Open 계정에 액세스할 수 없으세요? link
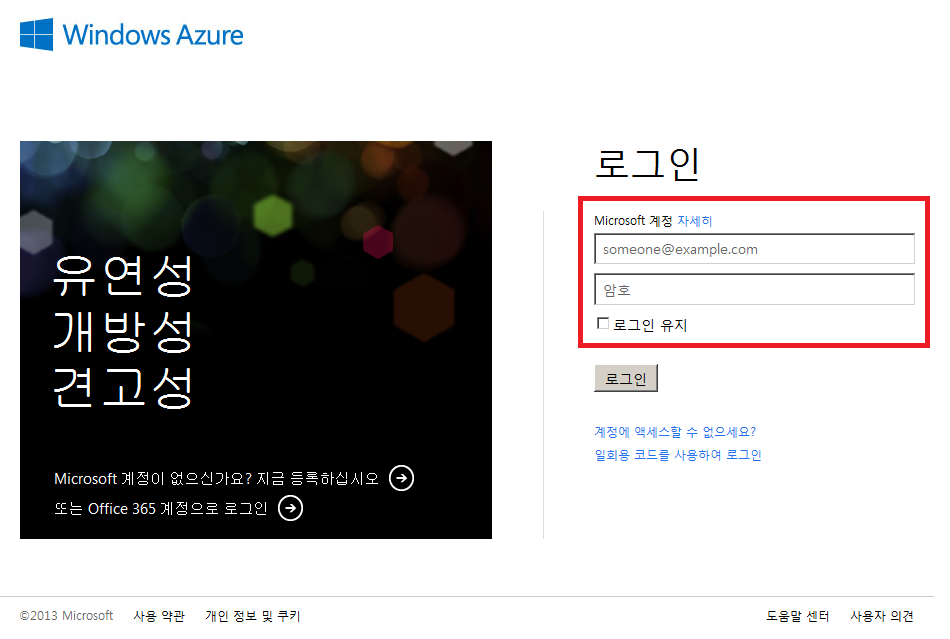 (675, 431)
